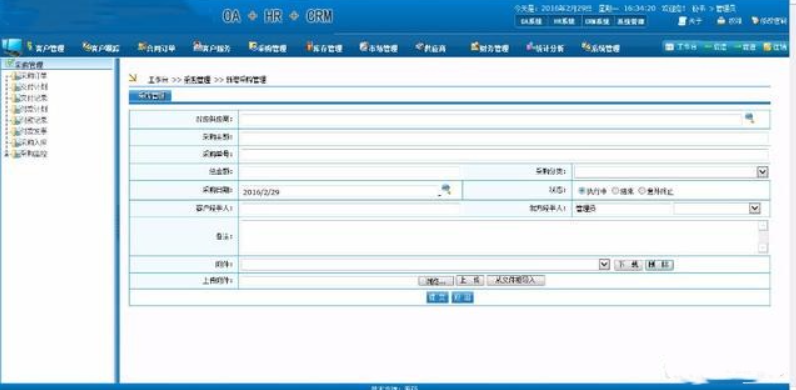
Task: Select the 执行中 status radio button
Action: [582, 191]
